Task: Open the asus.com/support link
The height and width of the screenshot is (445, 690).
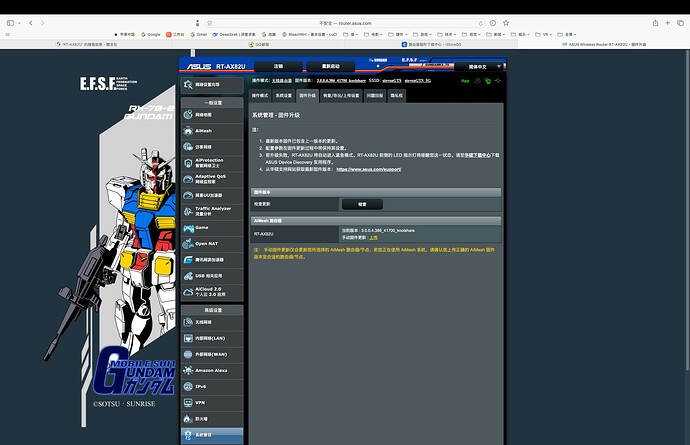Action: click(x=368, y=169)
